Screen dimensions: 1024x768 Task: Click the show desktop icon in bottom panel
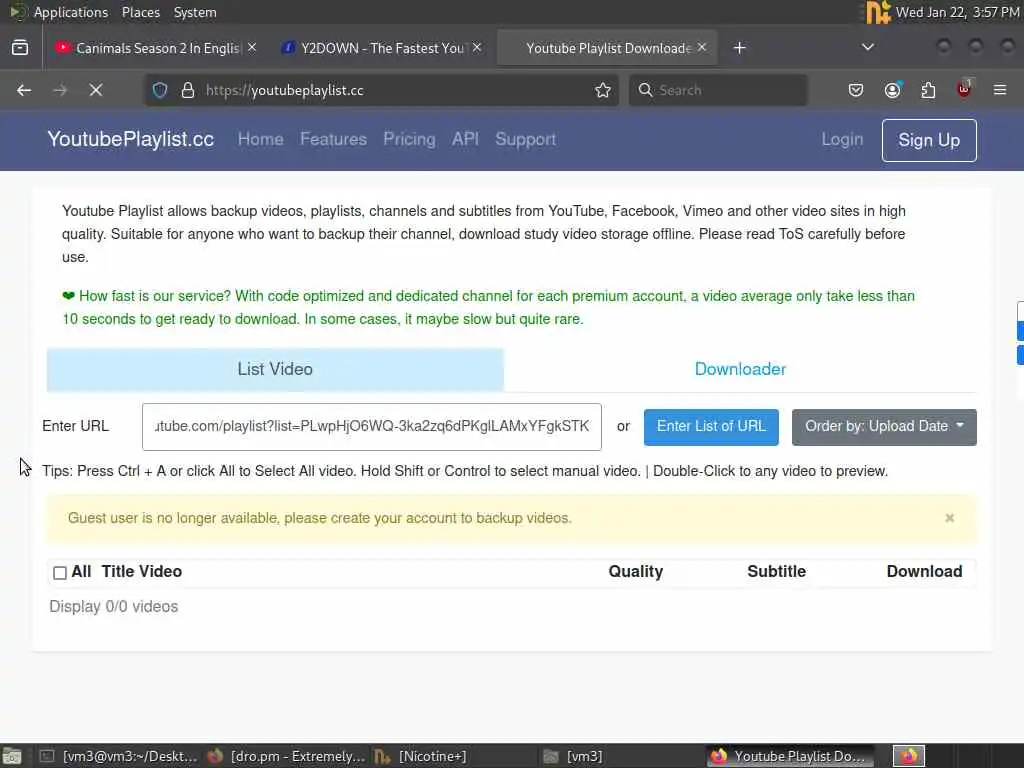(x=12, y=756)
